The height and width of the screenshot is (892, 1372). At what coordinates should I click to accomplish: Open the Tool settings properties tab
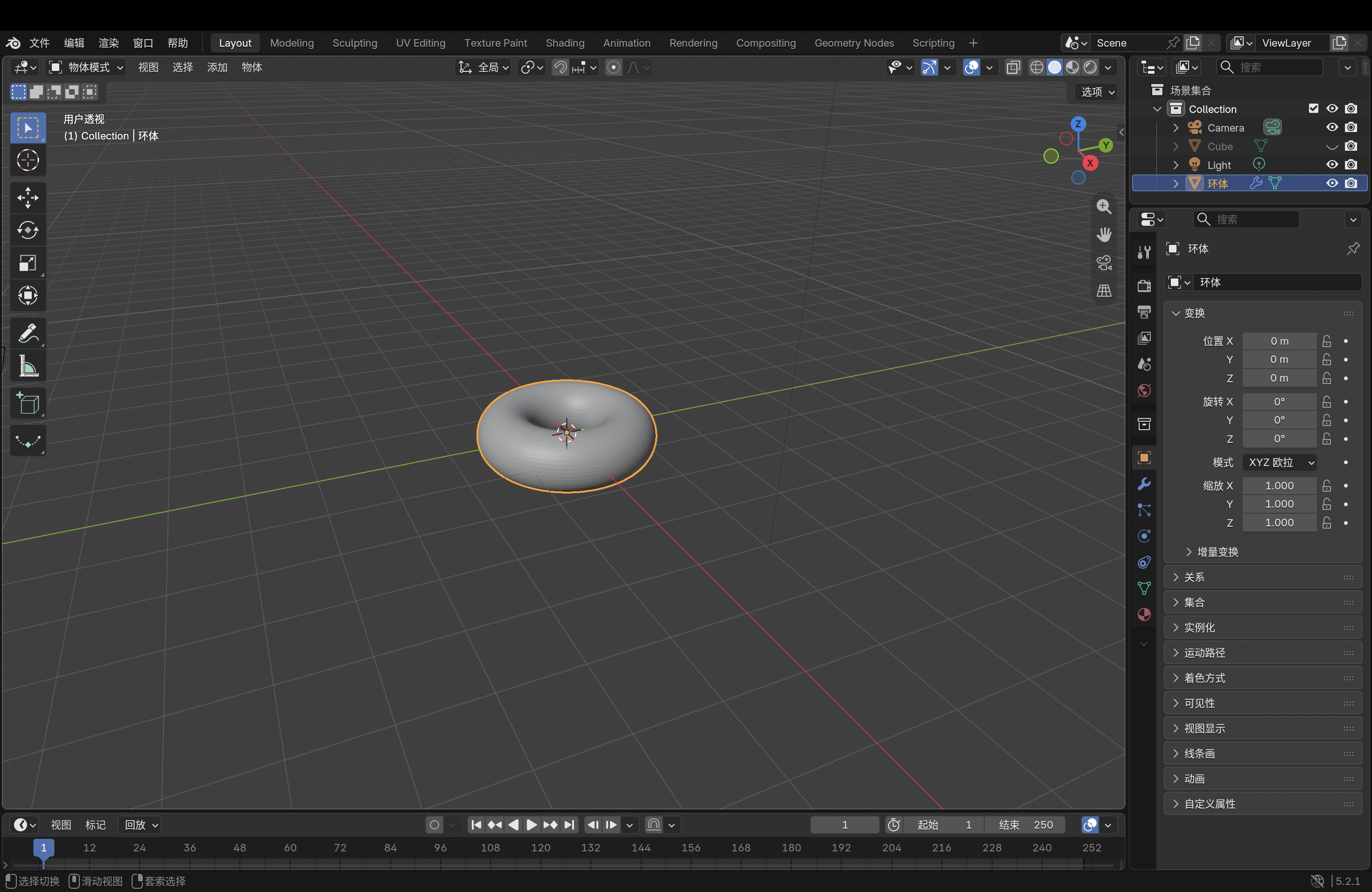[x=1144, y=252]
